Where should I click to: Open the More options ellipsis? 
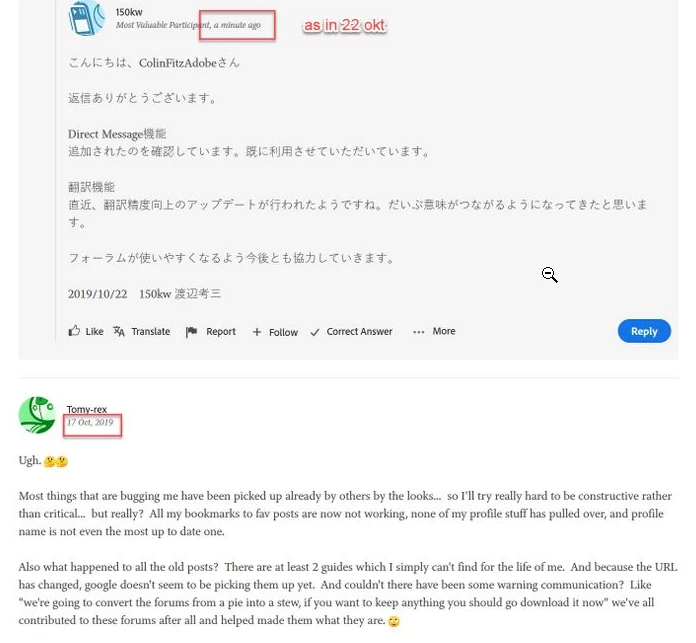[419, 332]
